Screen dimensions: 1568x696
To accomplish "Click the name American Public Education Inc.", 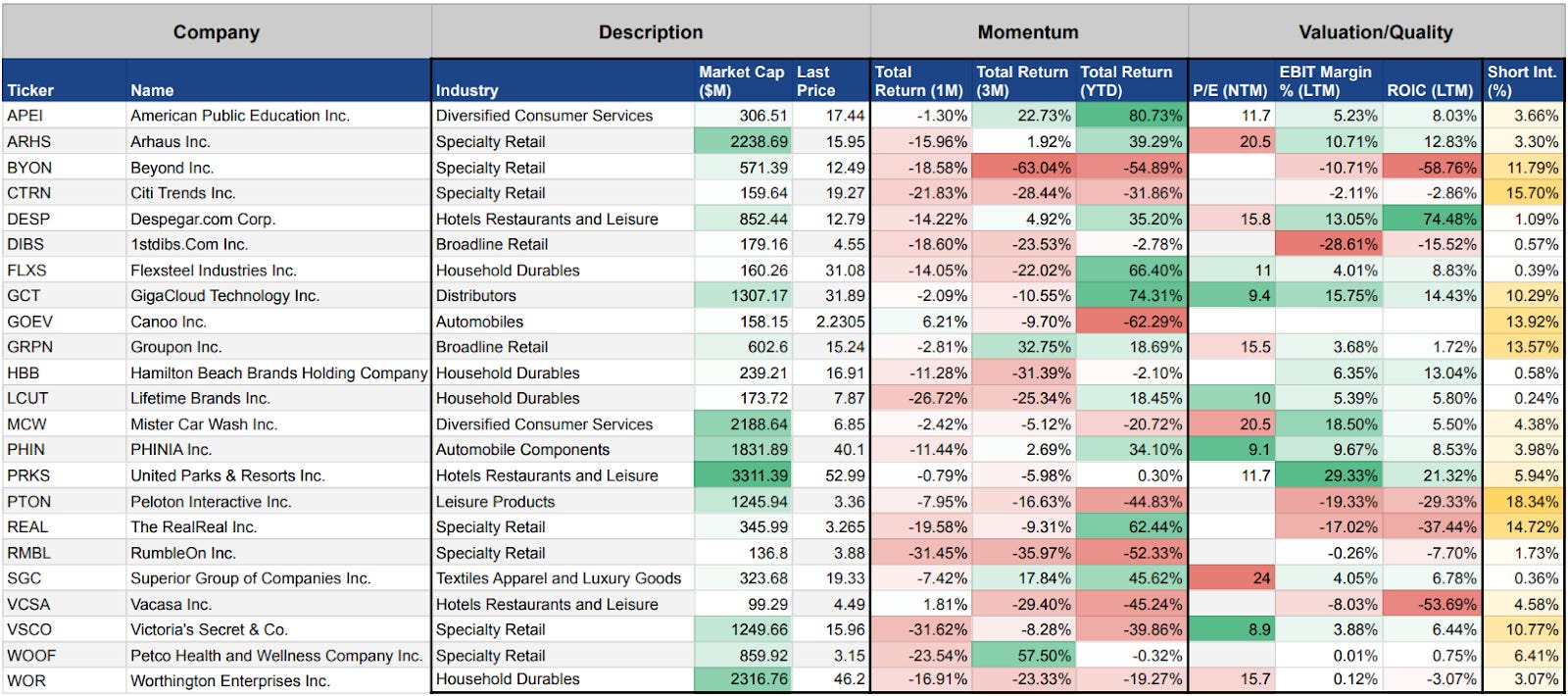I will (240, 116).
